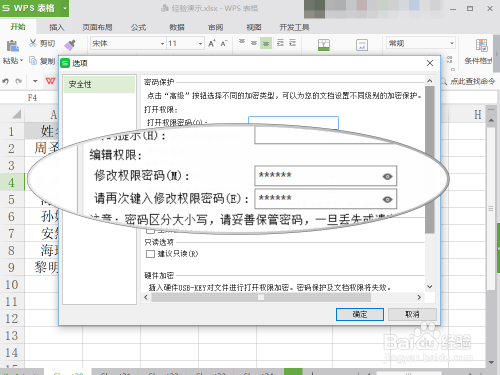Open the 页面布局 ribbon tab
The image size is (500, 375).
(x=97, y=27)
